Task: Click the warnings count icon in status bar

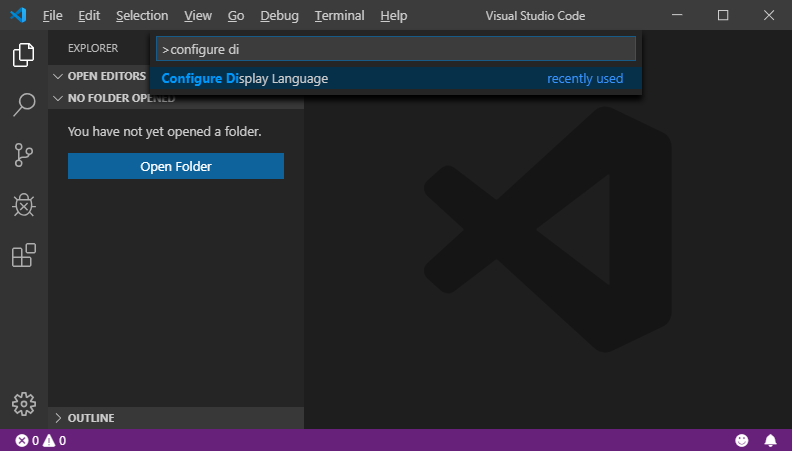Action: (49, 440)
